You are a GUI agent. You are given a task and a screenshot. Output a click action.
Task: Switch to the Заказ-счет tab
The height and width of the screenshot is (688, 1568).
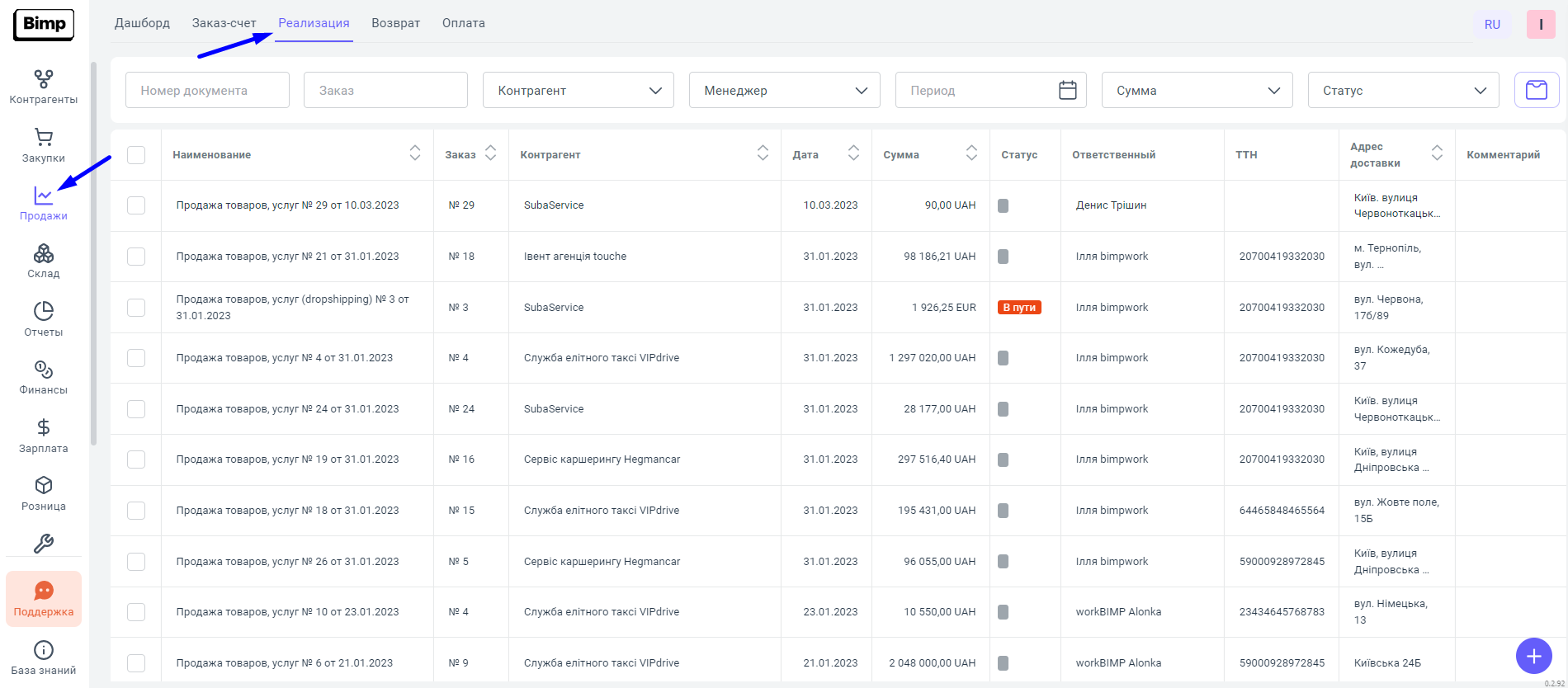pyautogui.click(x=224, y=23)
